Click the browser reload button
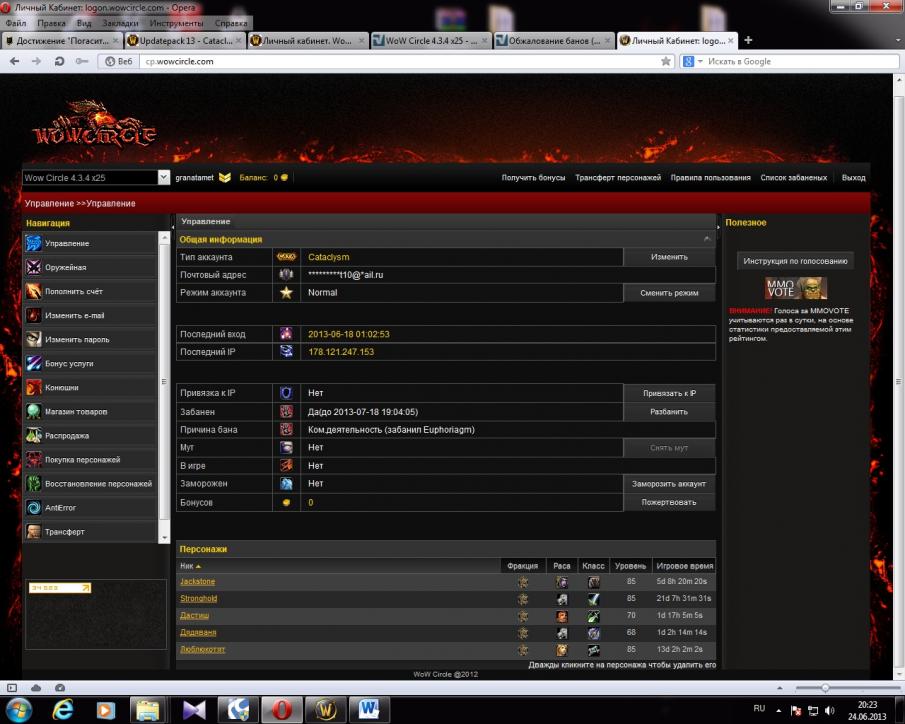Viewport: 905px width, 724px height. pos(61,61)
